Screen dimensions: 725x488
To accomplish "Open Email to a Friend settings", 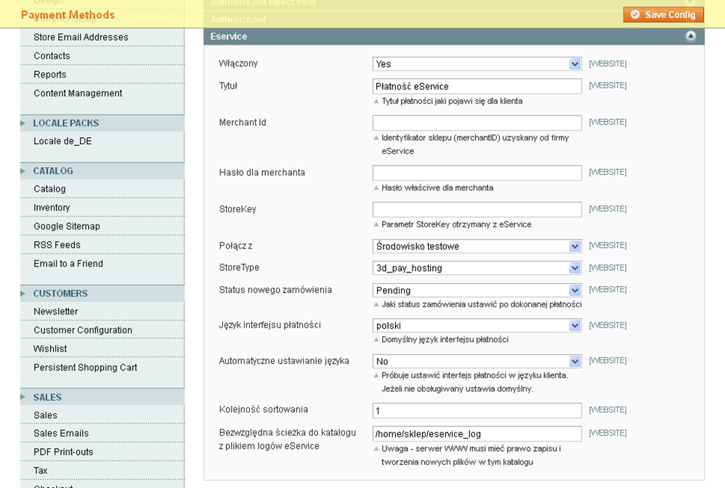I will (x=102, y=263).
